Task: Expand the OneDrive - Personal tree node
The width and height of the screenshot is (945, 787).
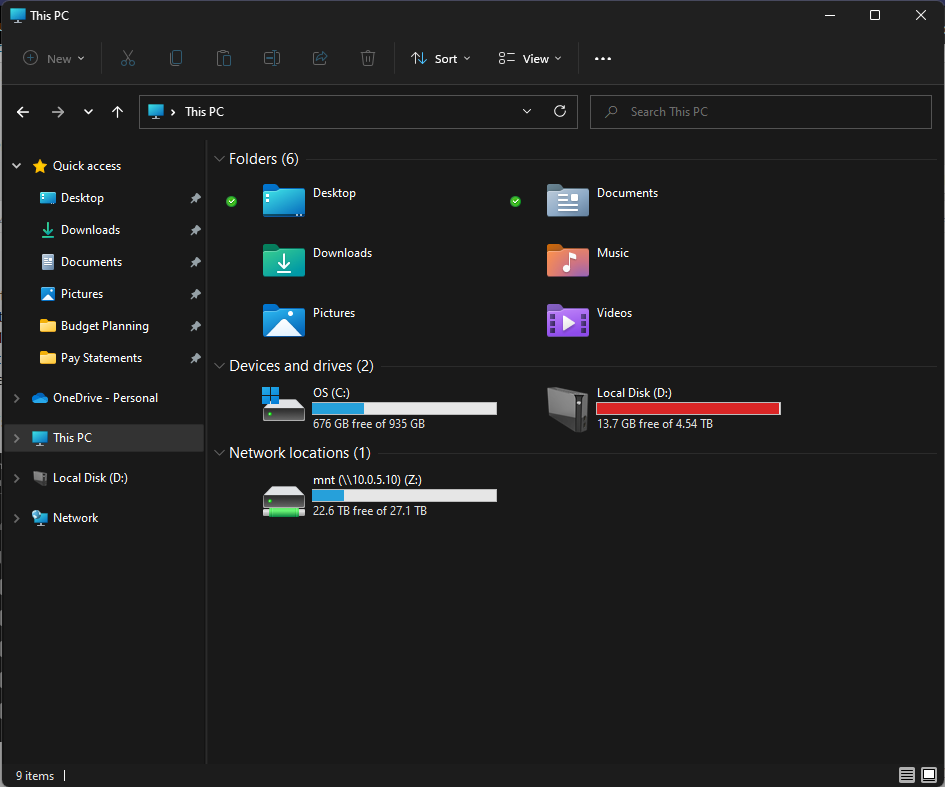Action: click(x=16, y=398)
